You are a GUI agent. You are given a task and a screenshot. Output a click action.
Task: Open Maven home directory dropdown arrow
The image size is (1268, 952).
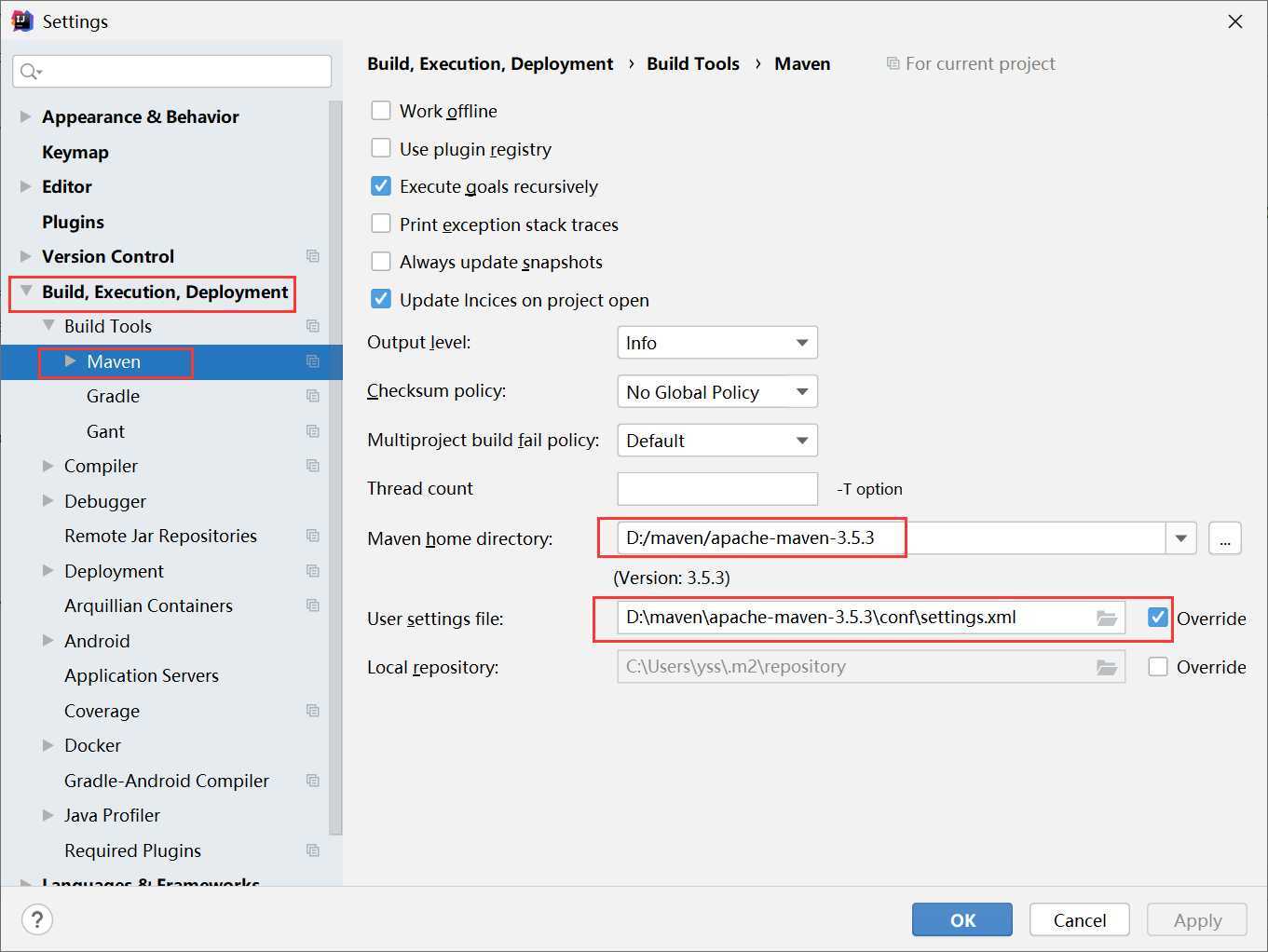1180,538
